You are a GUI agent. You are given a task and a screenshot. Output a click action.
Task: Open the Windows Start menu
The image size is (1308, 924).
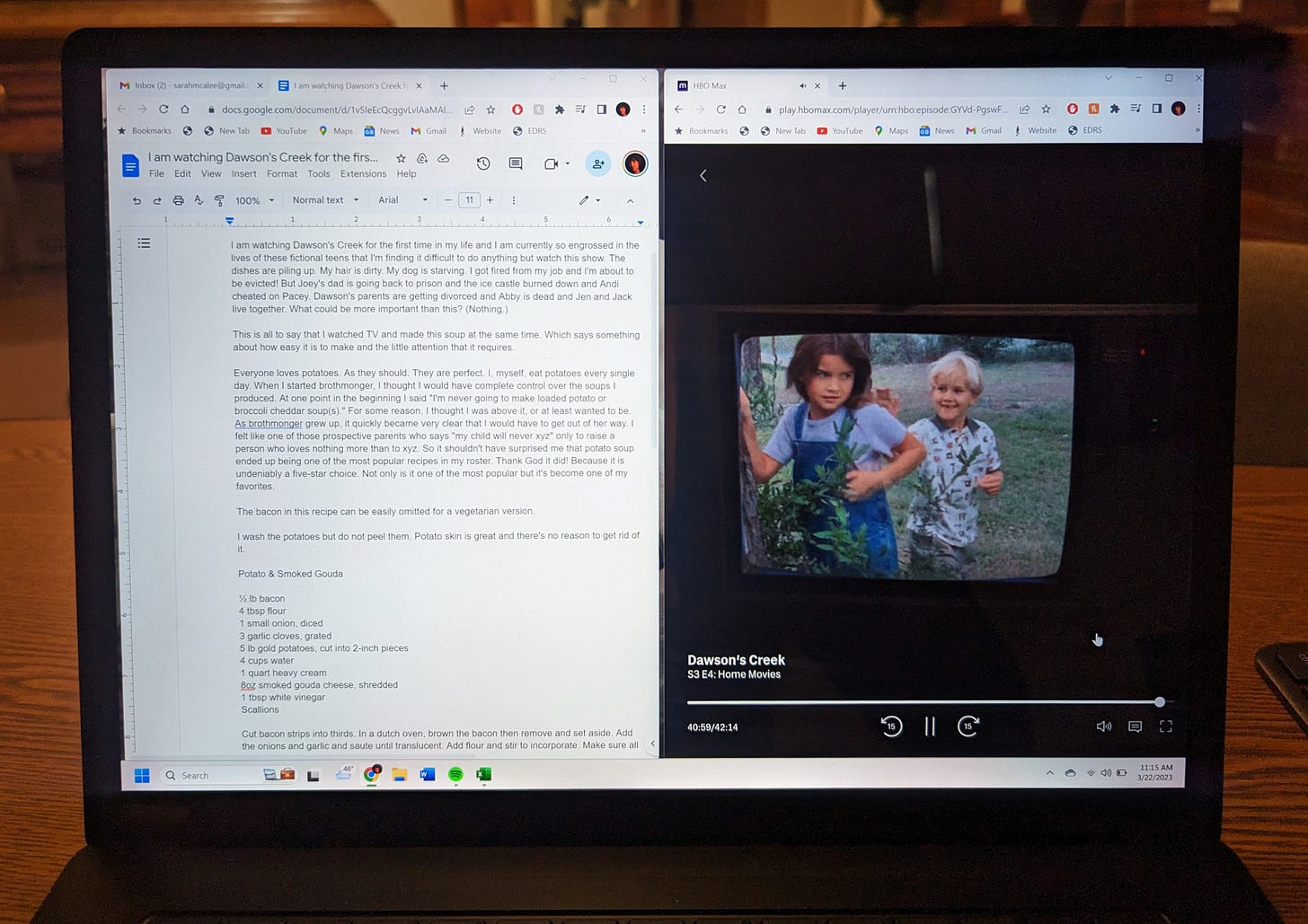pos(142,775)
